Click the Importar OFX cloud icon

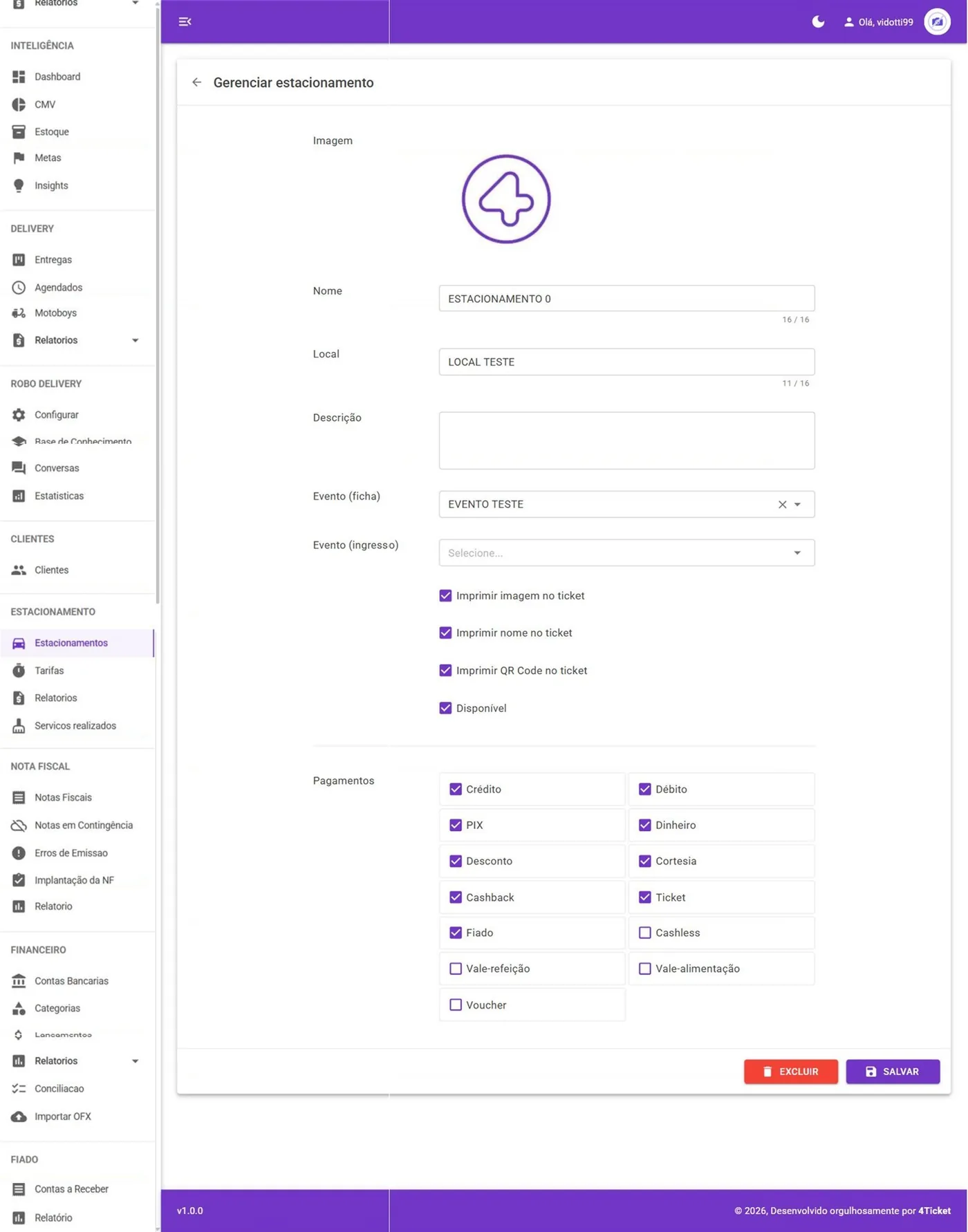pos(19,1117)
